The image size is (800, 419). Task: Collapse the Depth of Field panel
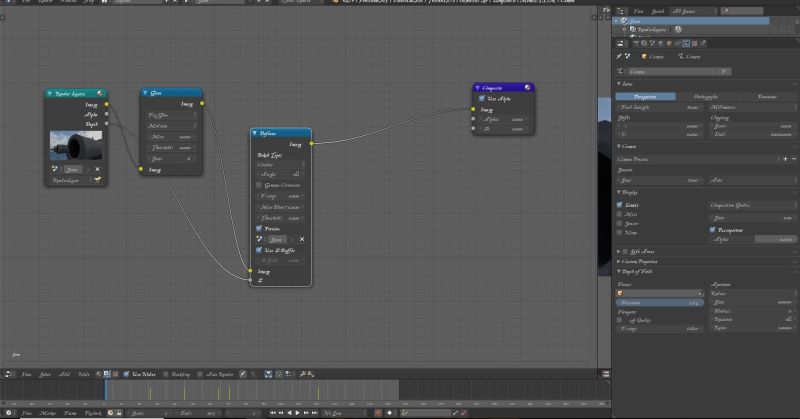[x=619, y=272]
